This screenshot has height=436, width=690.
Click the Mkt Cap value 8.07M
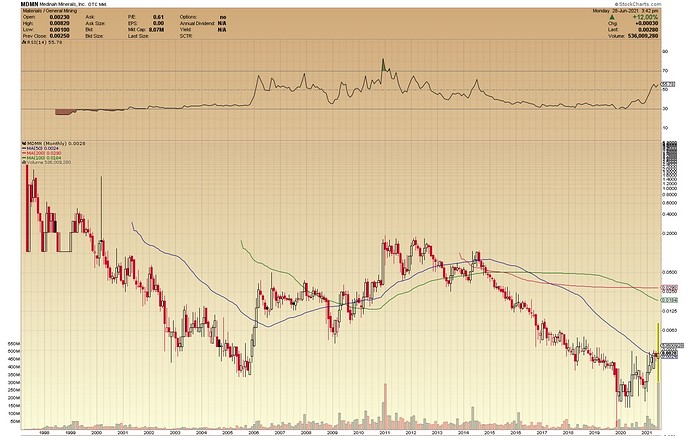pos(156,29)
